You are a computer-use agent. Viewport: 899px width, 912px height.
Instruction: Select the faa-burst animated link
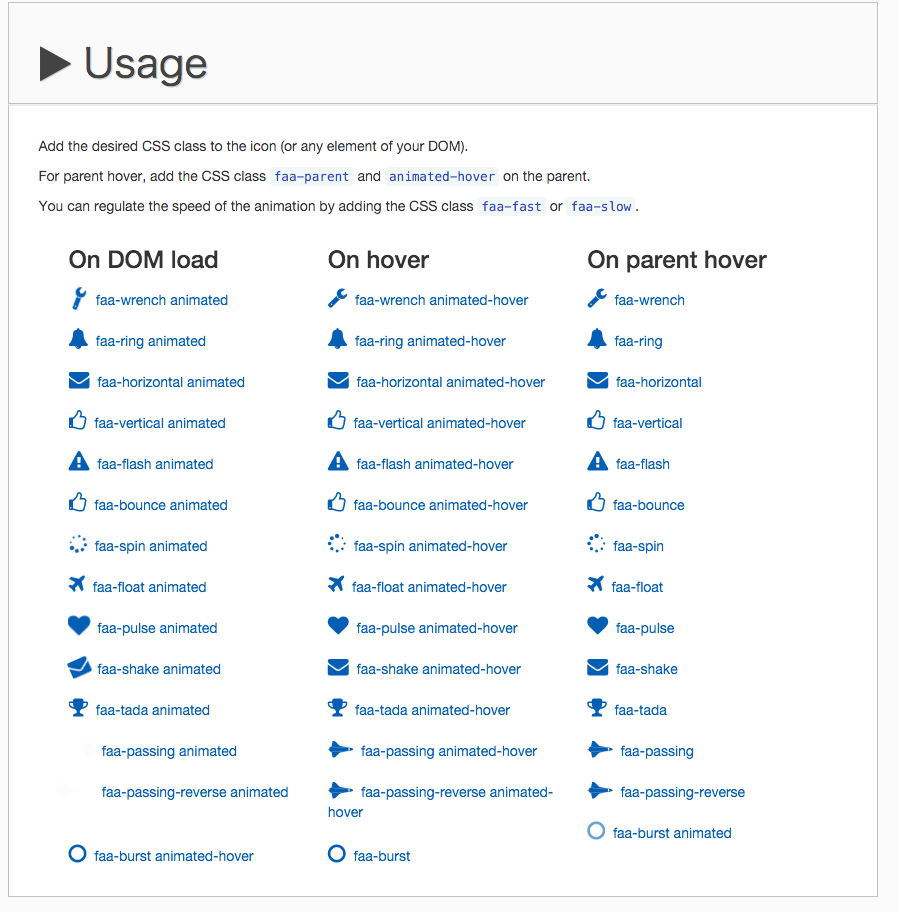coord(672,833)
